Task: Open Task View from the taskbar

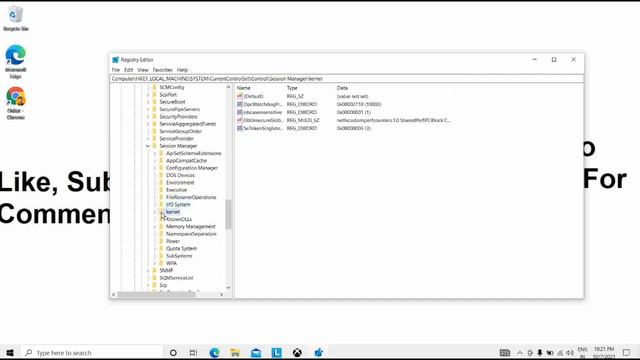Action: click(x=193, y=352)
